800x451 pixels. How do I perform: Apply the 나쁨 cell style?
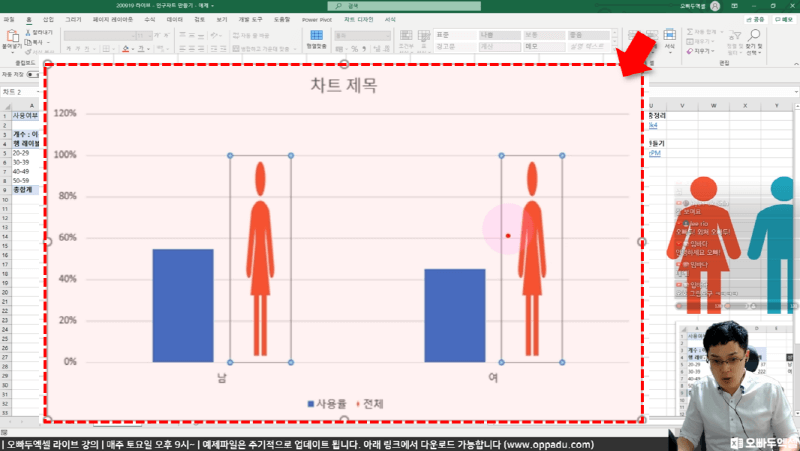coord(500,35)
